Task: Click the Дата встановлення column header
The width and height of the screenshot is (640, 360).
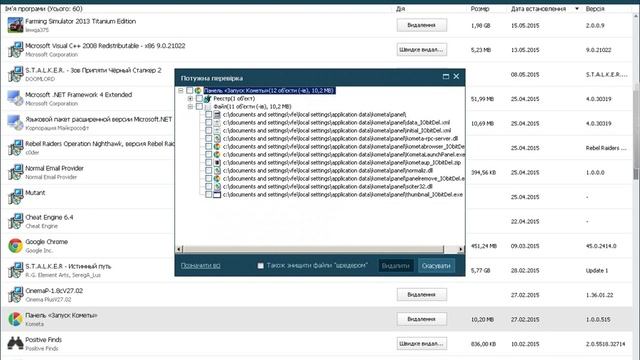Action: click(538, 9)
